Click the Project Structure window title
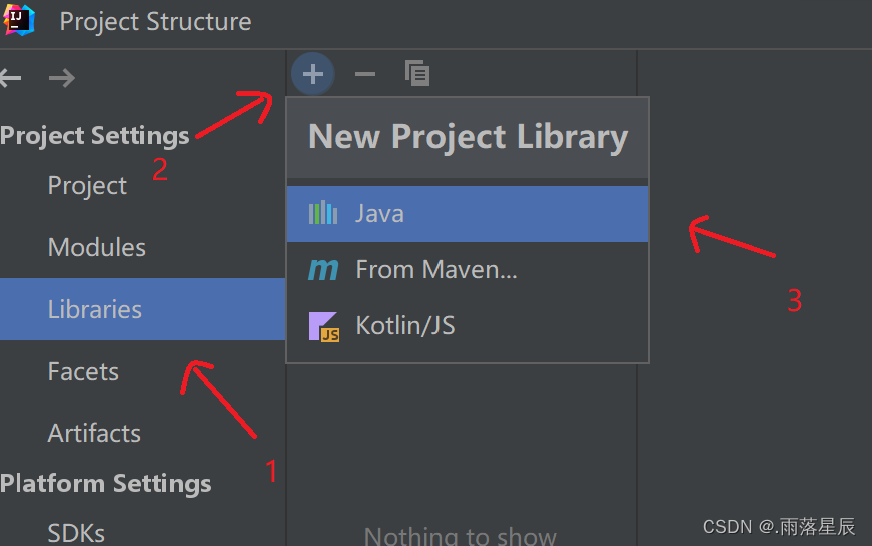The height and width of the screenshot is (546, 872). [155, 22]
